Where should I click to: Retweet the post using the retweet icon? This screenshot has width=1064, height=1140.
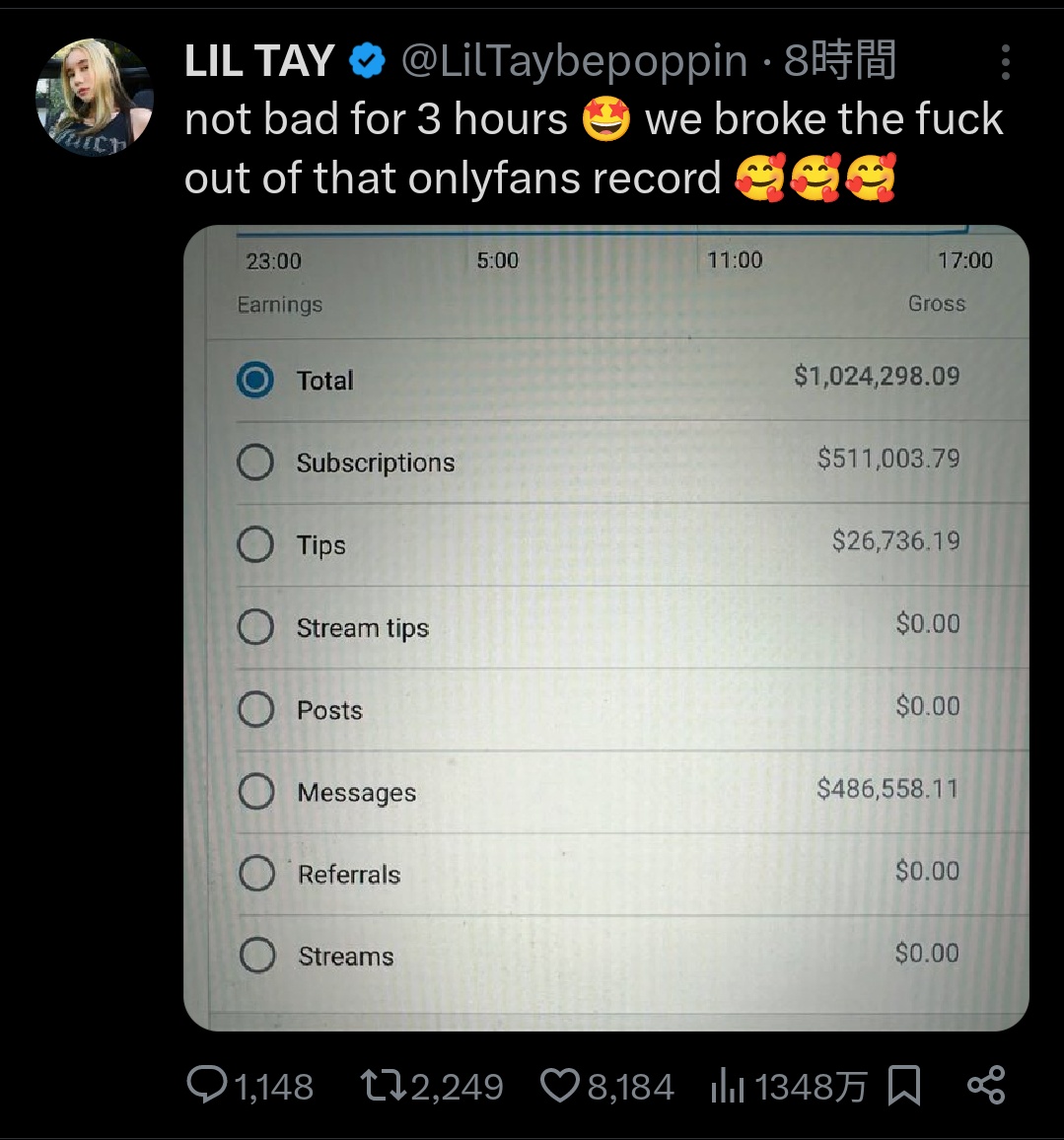[x=385, y=1086]
